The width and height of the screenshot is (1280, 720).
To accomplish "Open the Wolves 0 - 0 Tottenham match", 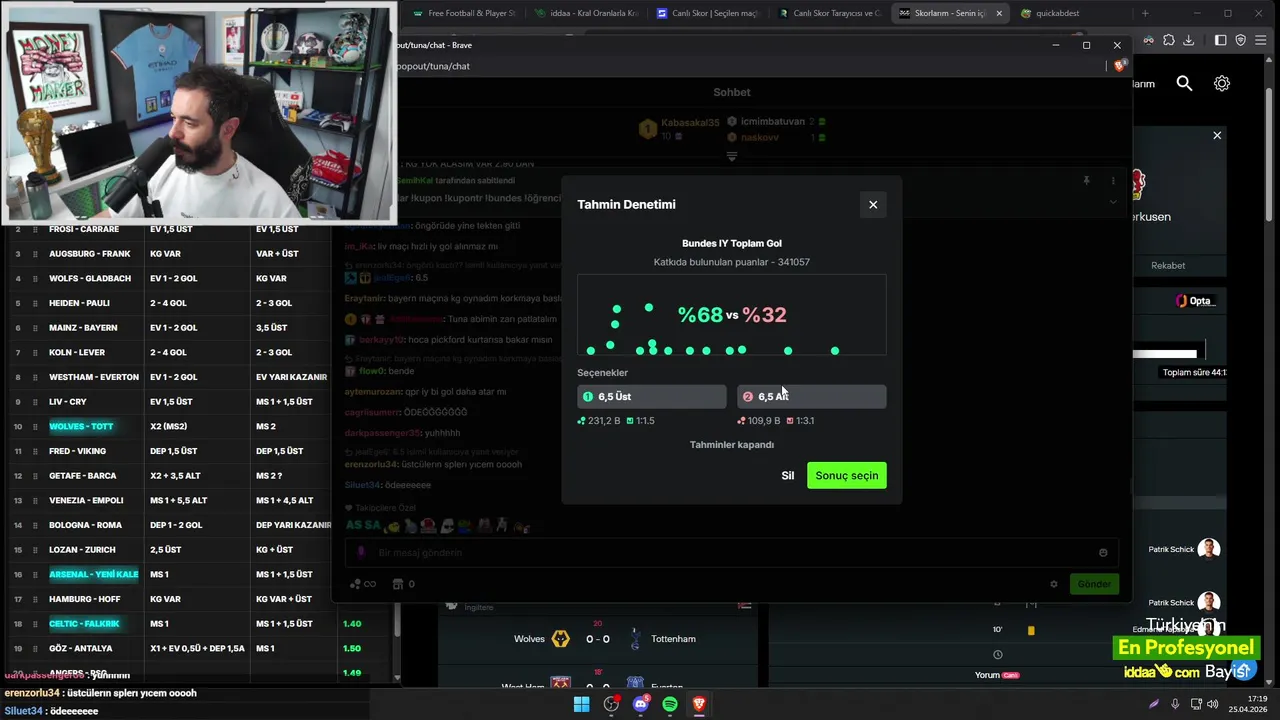I will tap(598, 639).
